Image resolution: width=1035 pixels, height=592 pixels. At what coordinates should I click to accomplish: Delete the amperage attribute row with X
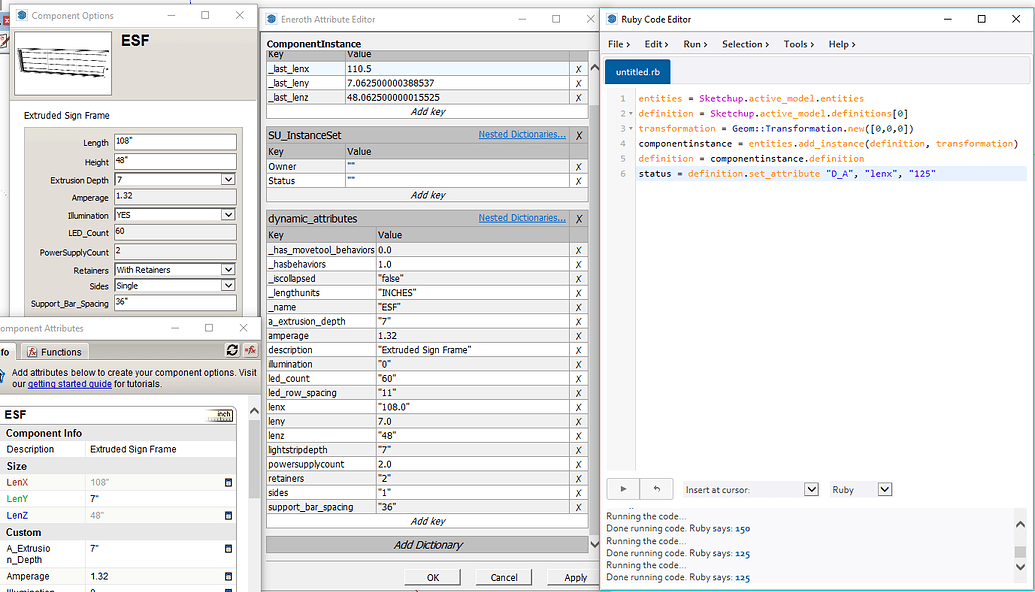[x=578, y=336]
